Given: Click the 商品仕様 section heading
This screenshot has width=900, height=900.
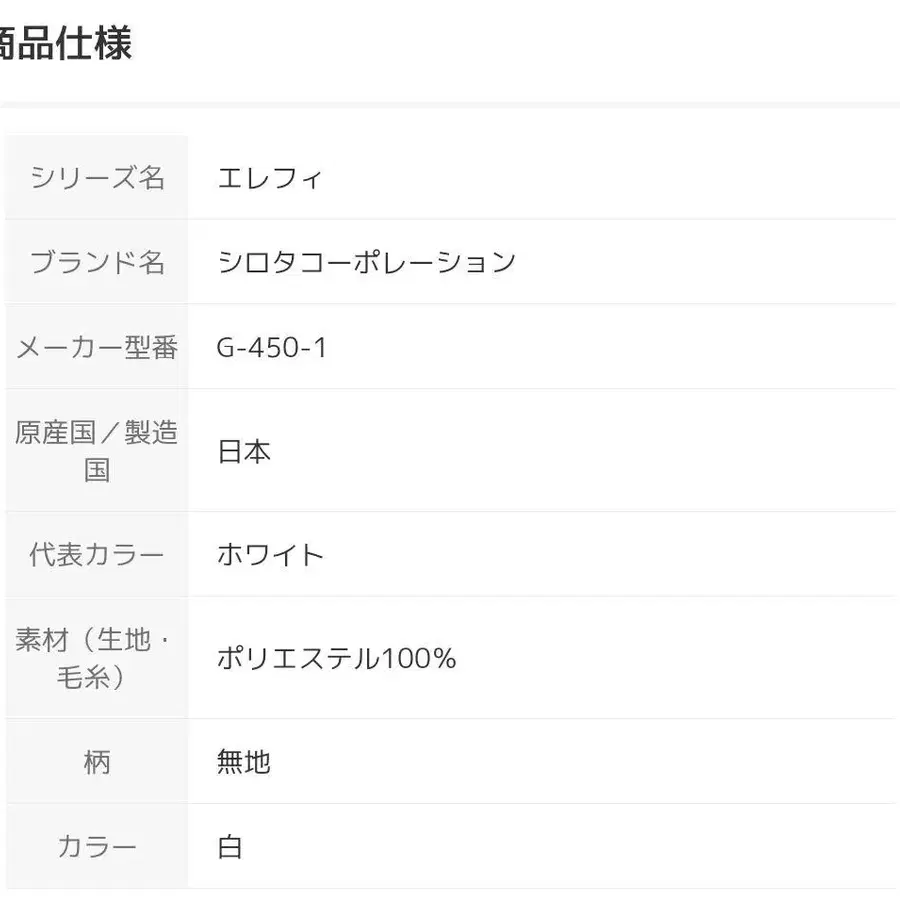Looking at the screenshot, I should click(x=66, y=45).
